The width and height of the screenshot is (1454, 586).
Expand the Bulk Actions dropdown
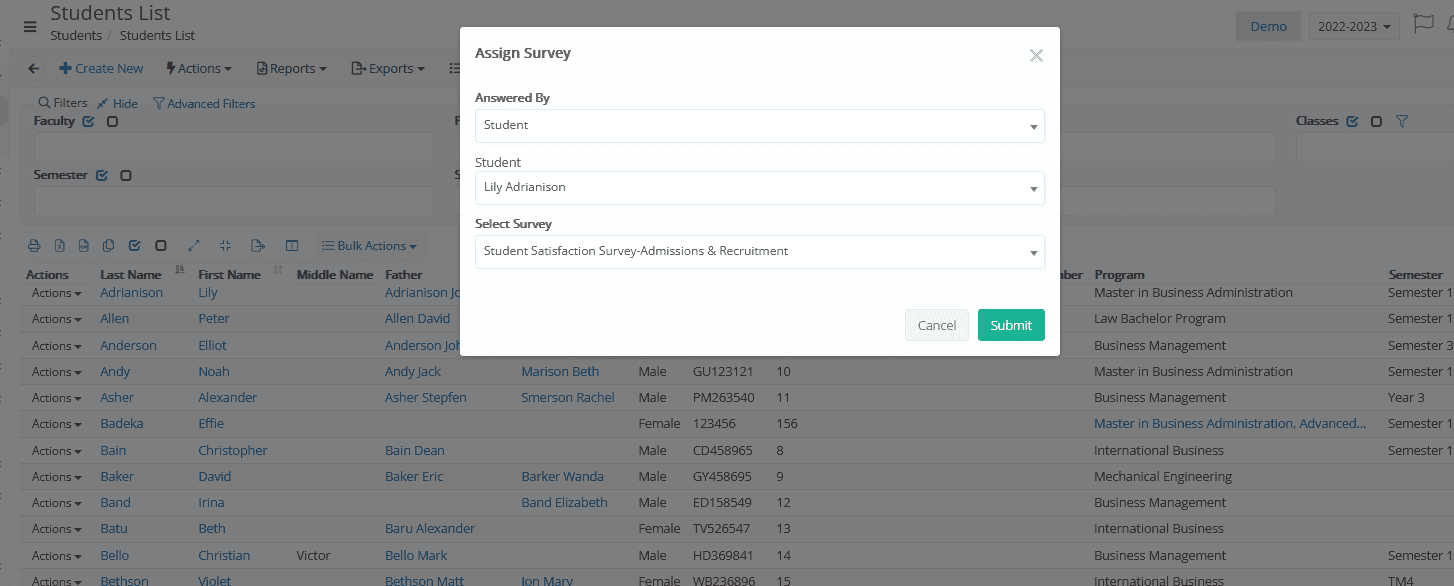[368, 246]
